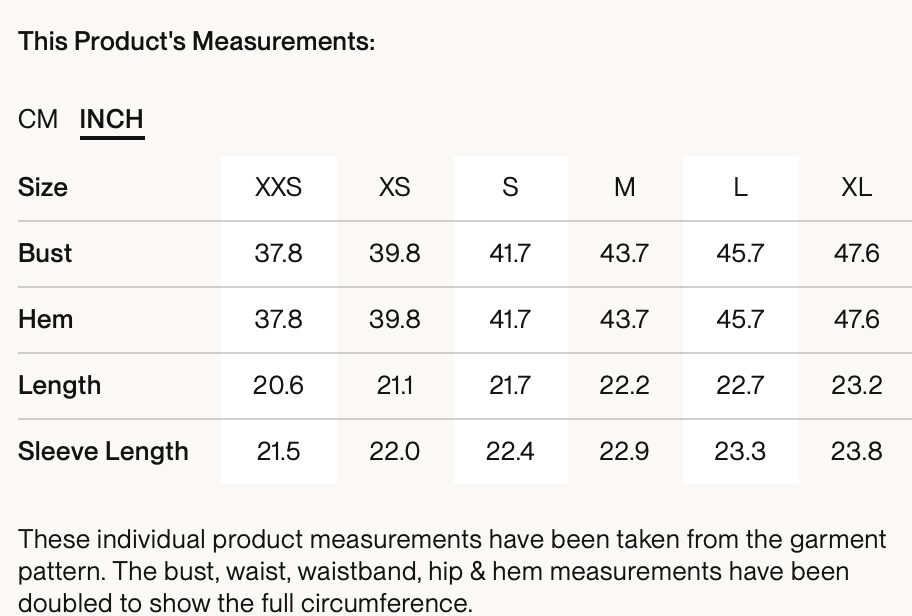912x616 pixels.
Task: Click Bust value 37.8 for XXS
Action: (x=278, y=253)
